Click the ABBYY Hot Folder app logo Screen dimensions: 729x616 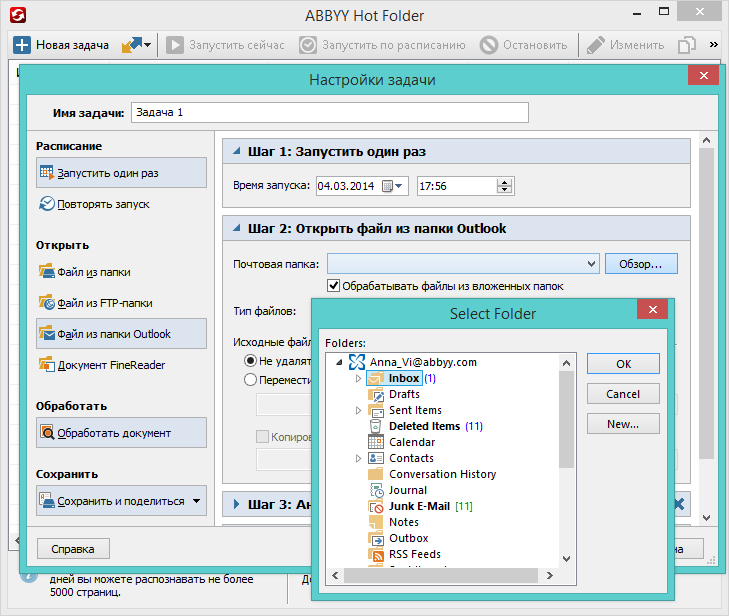pyautogui.click(x=18, y=15)
